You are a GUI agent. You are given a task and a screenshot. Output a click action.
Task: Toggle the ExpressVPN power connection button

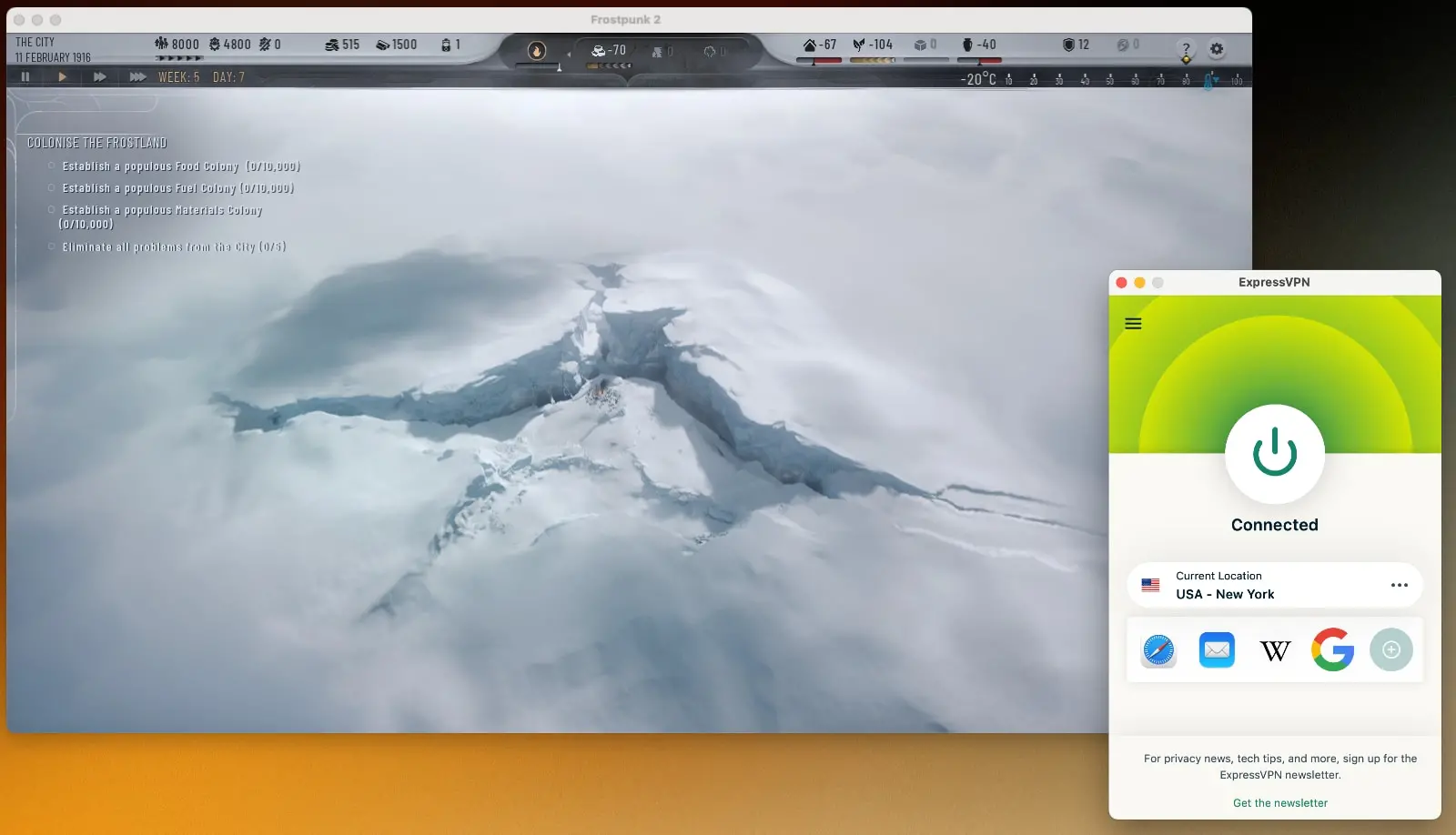point(1274,453)
